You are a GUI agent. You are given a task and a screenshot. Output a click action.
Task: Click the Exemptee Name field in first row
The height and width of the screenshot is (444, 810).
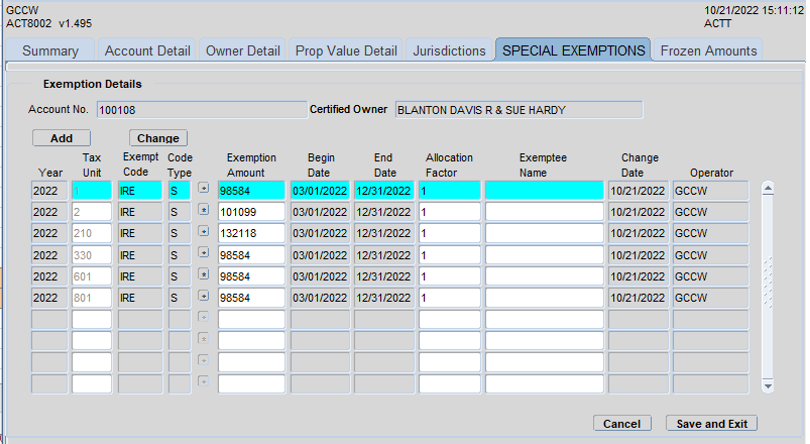pos(544,190)
